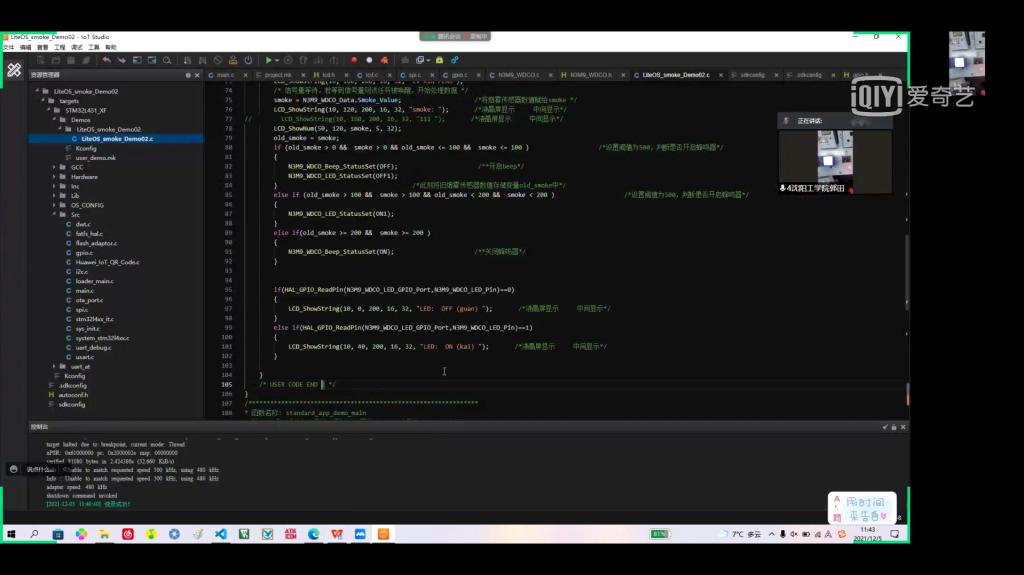
Task: Open spi.c in the Src folder
Action: pos(82,310)
